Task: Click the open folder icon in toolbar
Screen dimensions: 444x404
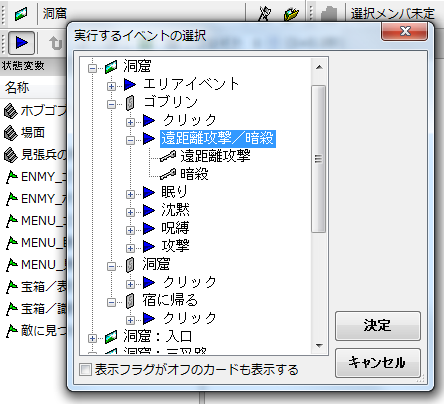Action: click(x=291, y=14)
